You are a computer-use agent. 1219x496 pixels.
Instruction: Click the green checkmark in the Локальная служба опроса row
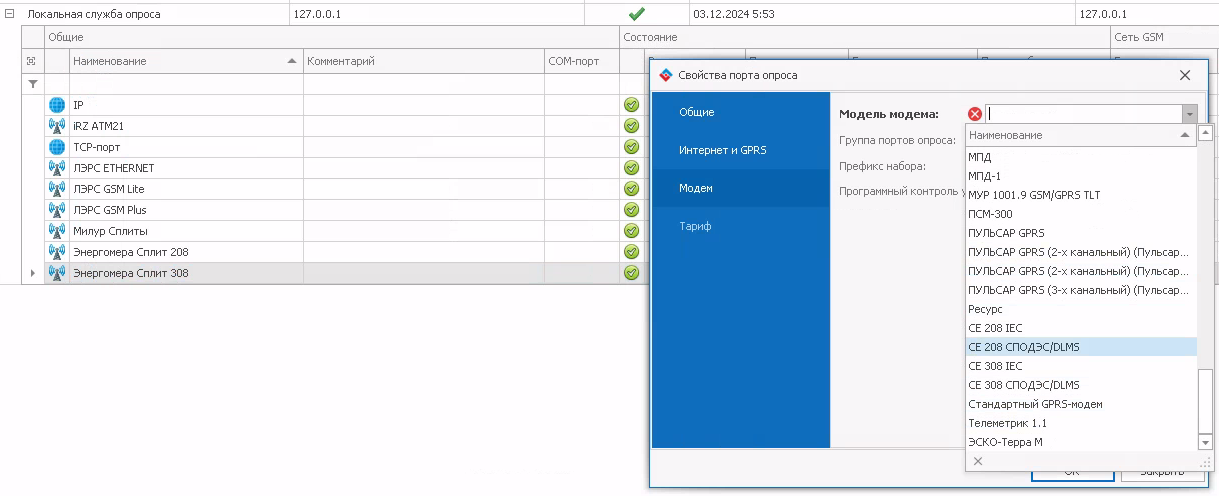(x=636, y=14)
